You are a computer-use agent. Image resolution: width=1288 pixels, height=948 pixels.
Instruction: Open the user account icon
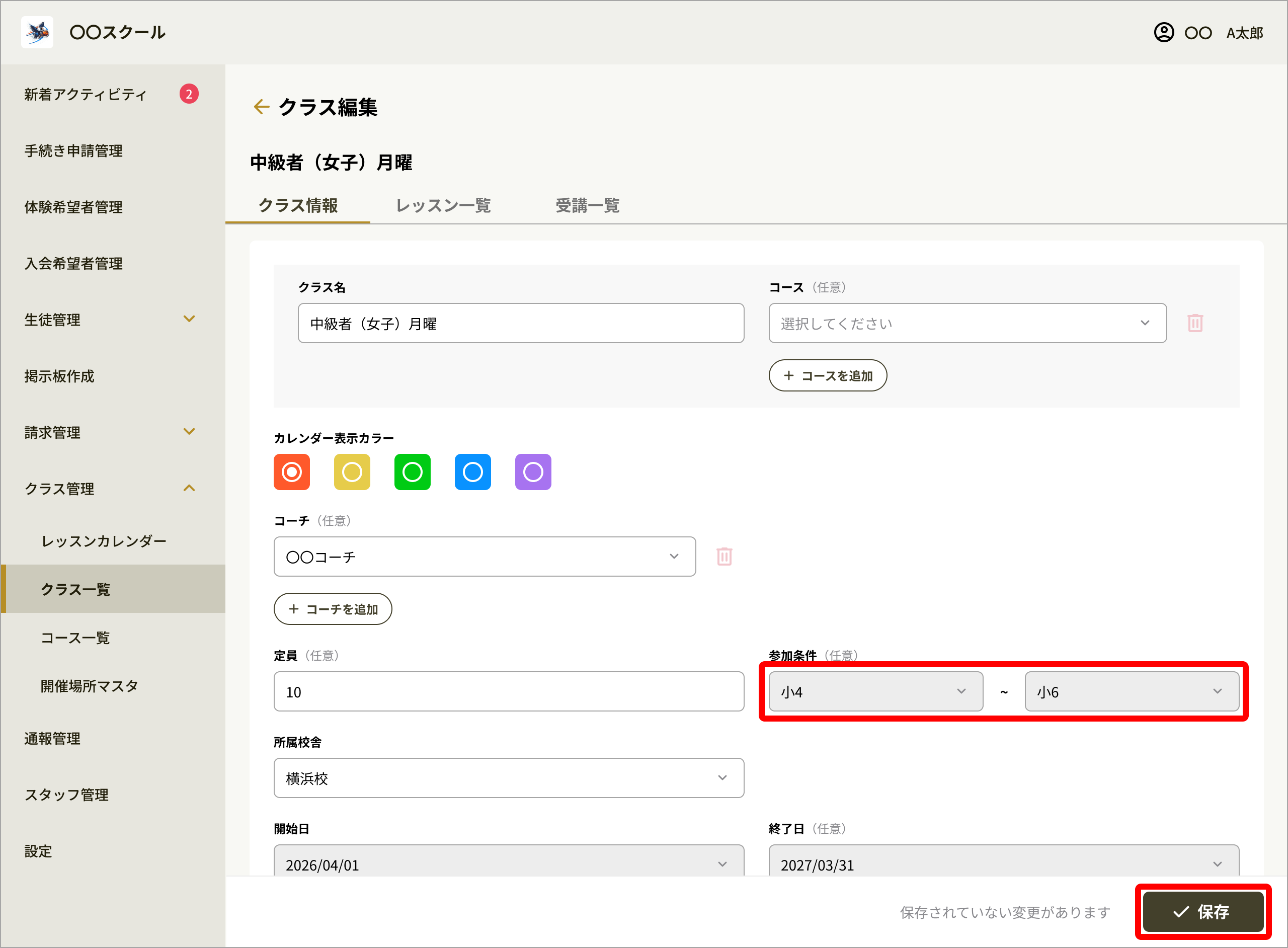point(1164,33)
